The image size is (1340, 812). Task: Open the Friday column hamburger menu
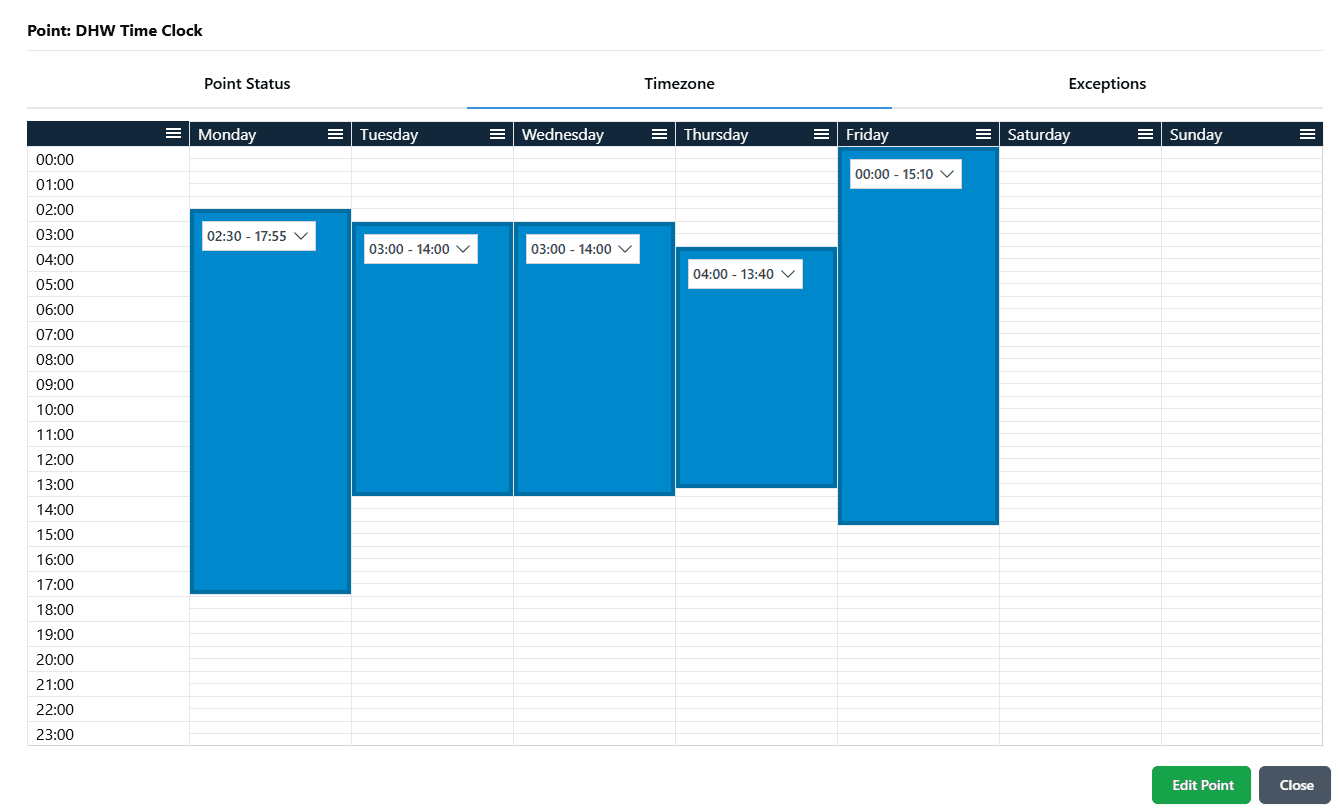983,134
